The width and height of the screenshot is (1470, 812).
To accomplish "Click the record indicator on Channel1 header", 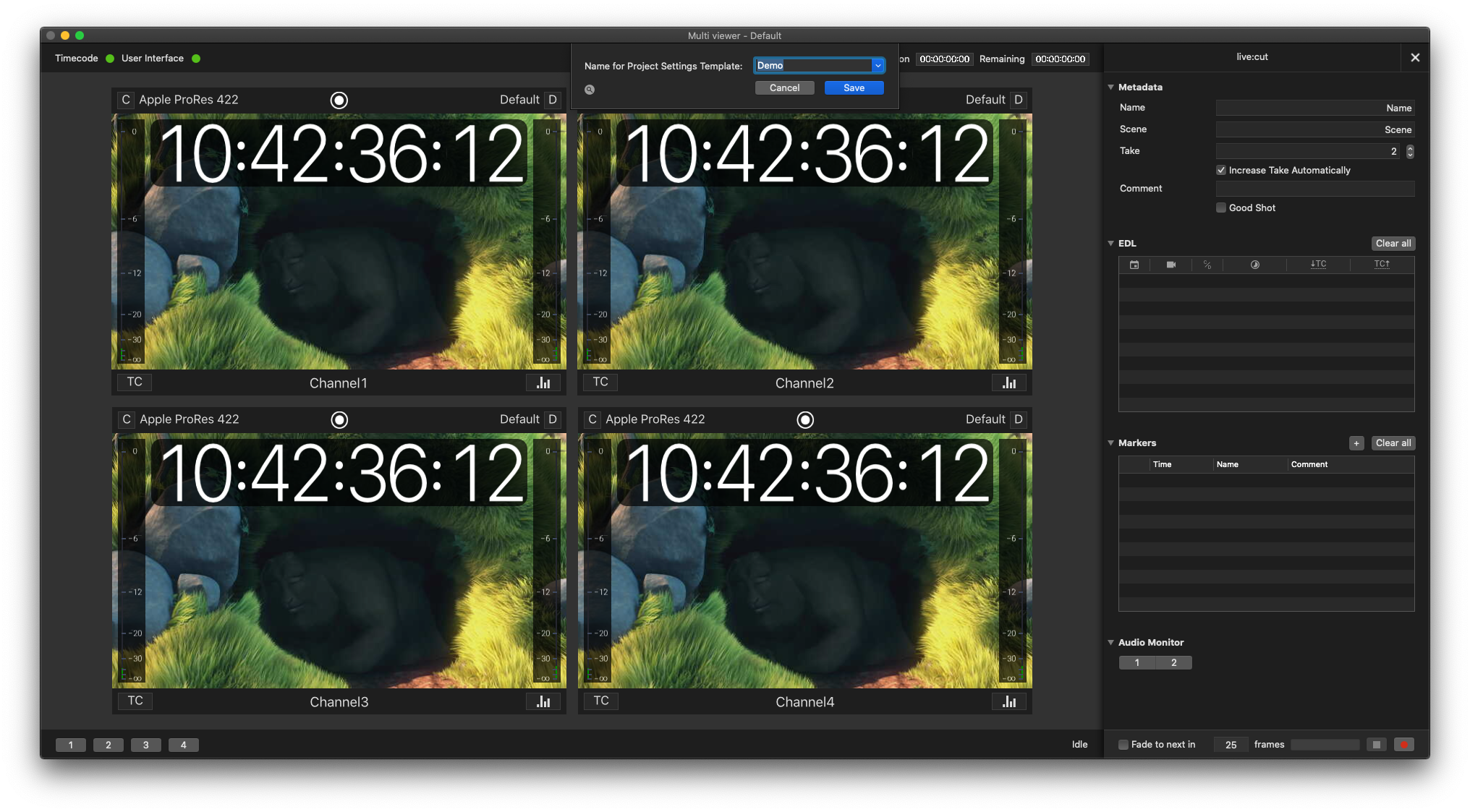I will coord(339,100).
